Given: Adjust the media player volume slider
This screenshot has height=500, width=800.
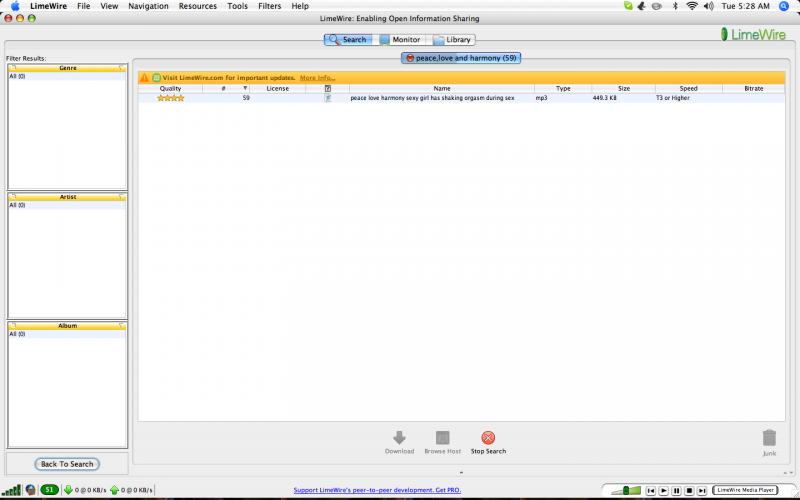Looking at the screenshot, I should click(x=626, y=490).
